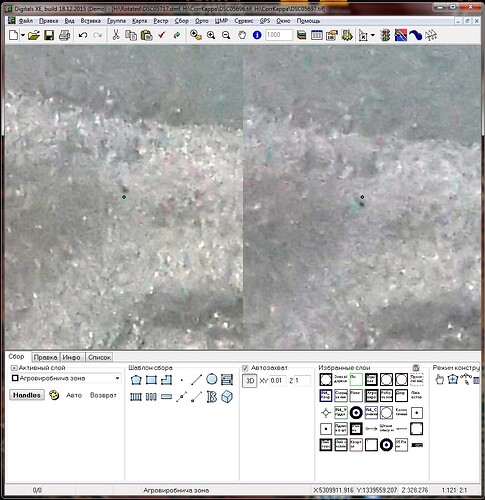Switch to the Правка tab
Screen dimensions: 485x500
pyautogui.click(x=45, y=357)
